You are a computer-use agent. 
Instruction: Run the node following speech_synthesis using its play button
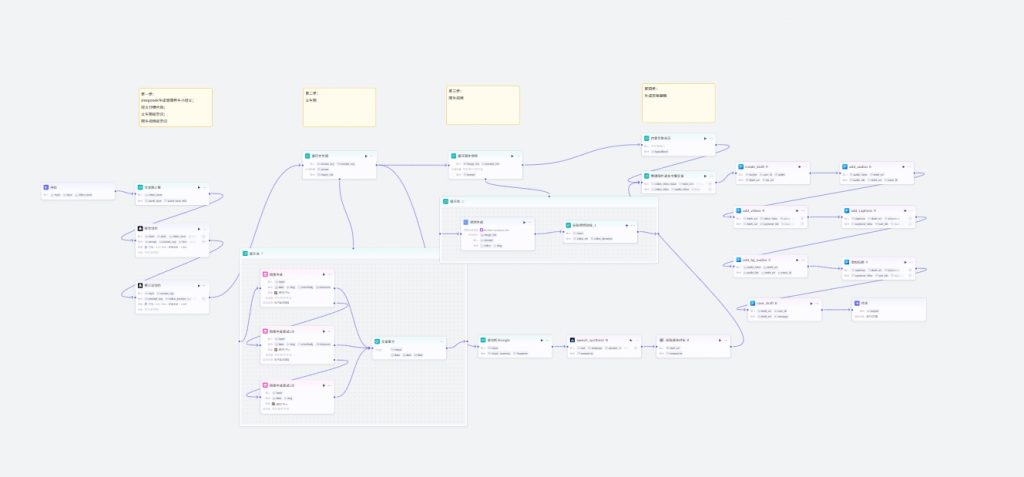coord(719,340)
